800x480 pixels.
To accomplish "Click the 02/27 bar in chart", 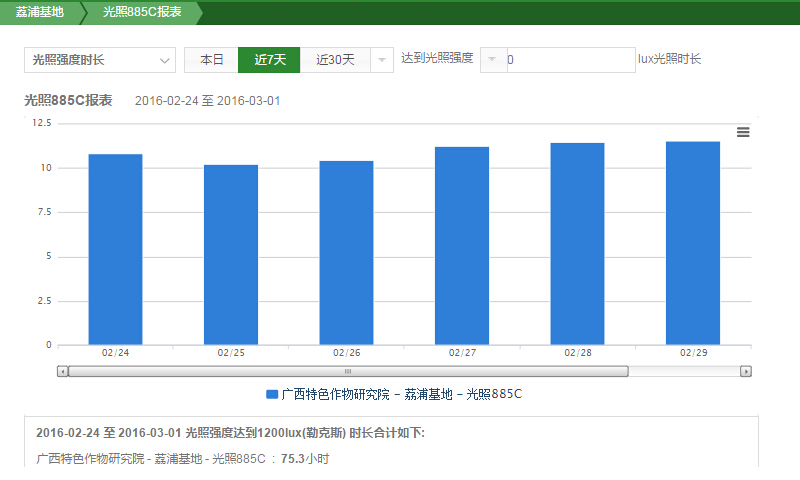I will [462, 246].
